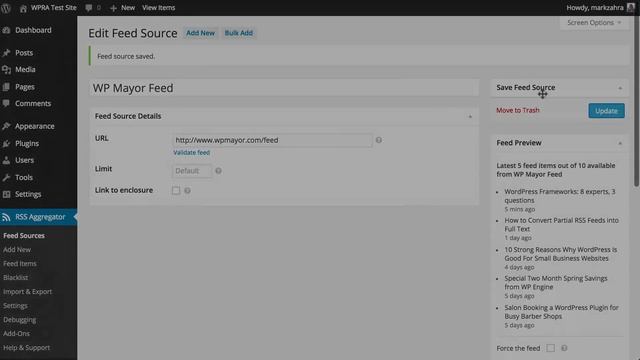Open Salon Booking a WordPress Plugin link
This screenshot has height=360, width=640.
click(561, 312)
